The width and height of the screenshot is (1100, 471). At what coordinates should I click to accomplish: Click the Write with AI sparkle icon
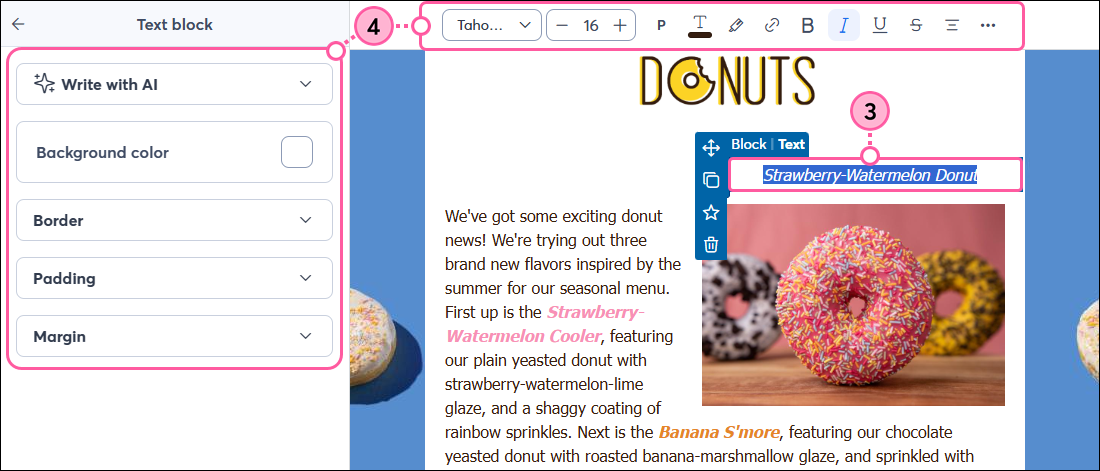tap(44, 84)
